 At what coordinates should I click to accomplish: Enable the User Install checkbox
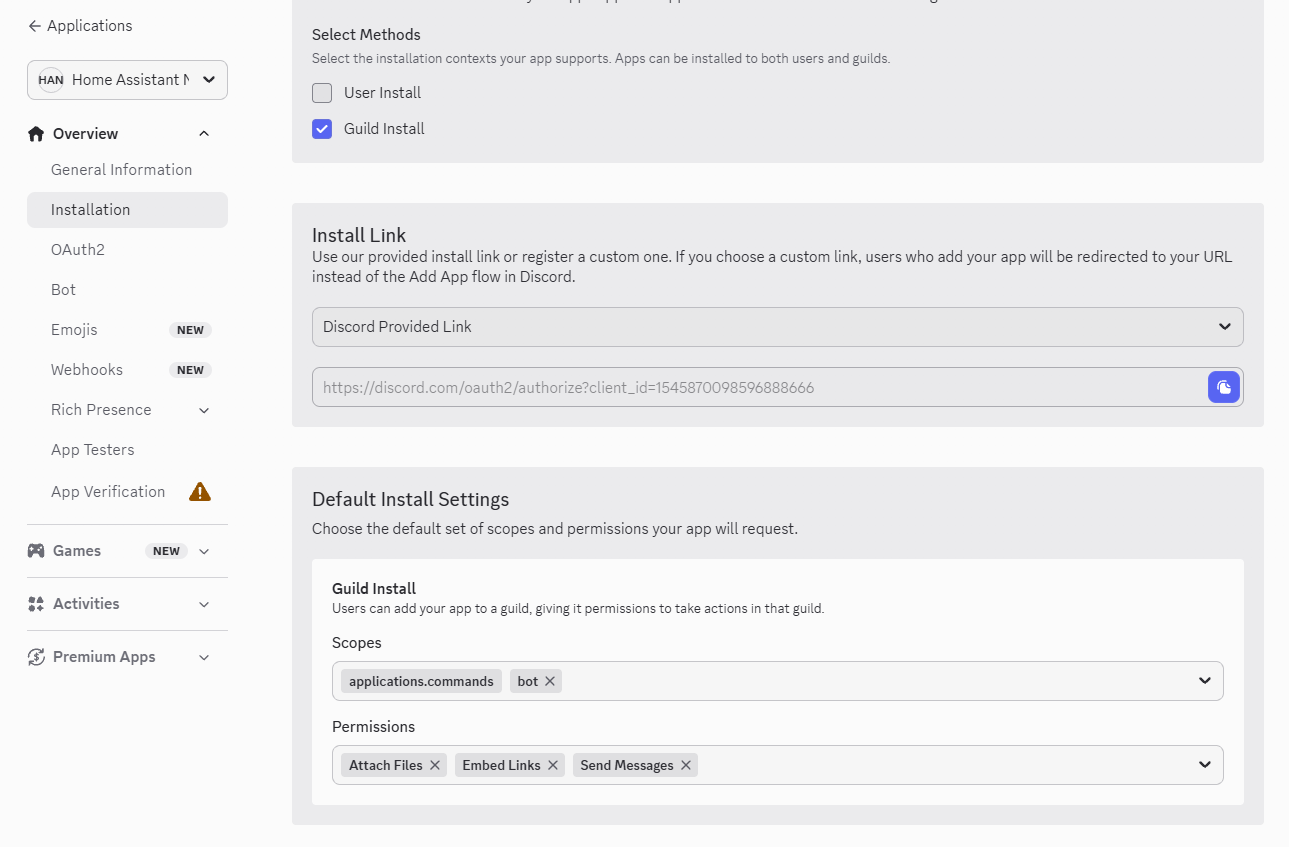322,93
